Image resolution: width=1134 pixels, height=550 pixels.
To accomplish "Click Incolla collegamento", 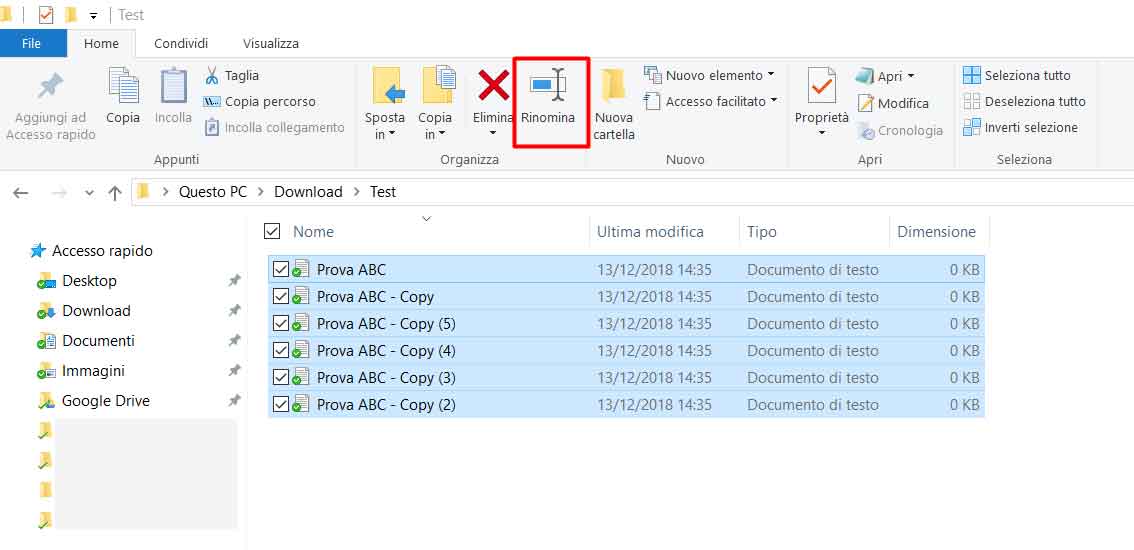I will (x=275, y=127).
